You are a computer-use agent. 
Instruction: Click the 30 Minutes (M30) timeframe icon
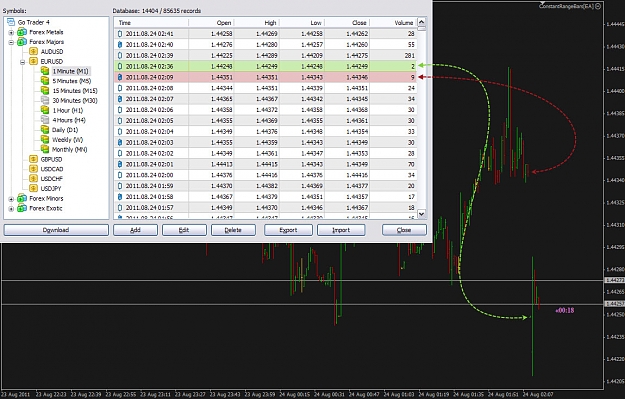[45, 100]
